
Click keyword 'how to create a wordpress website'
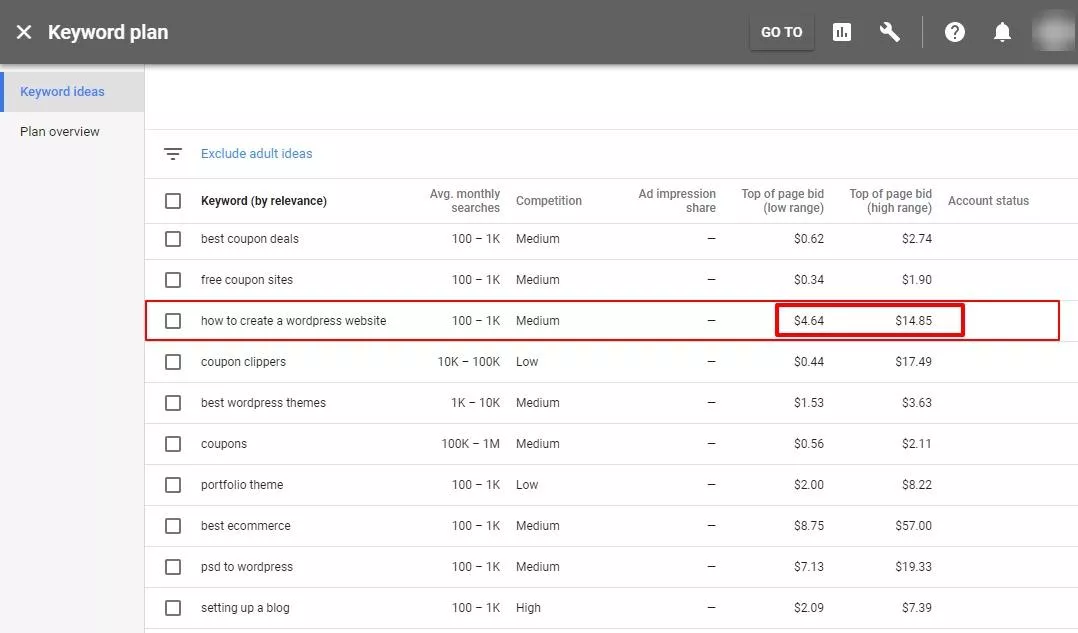click(294, 321)
